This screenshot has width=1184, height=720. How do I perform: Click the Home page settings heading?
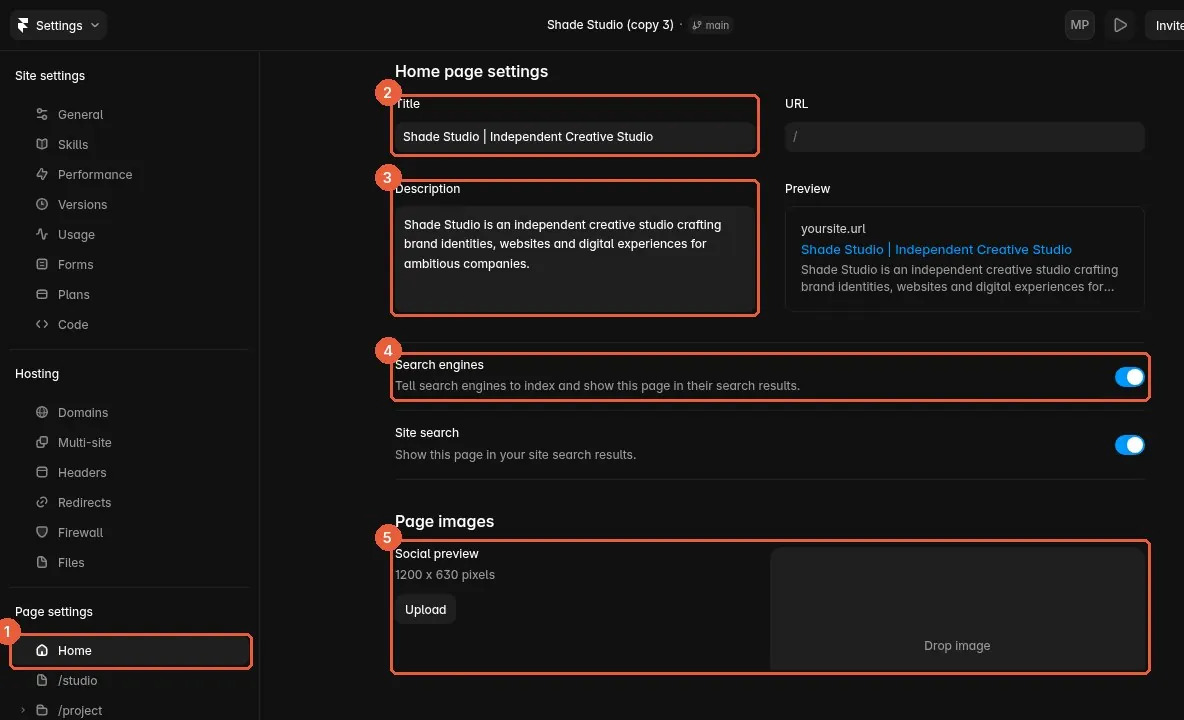tap(471, 71)
